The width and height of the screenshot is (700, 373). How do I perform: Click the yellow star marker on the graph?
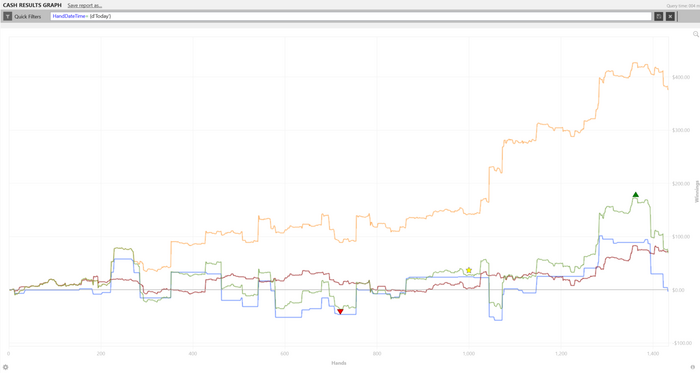click(469, 270)
